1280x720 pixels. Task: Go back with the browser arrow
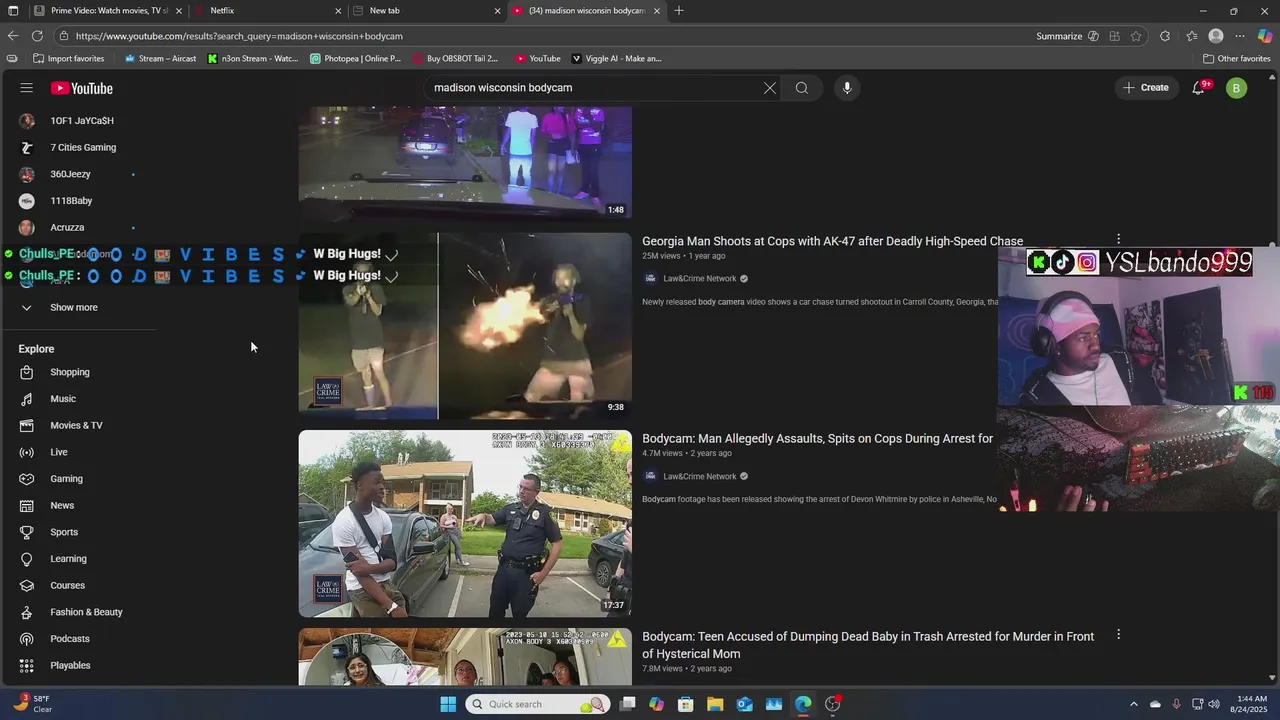point(13,36)
